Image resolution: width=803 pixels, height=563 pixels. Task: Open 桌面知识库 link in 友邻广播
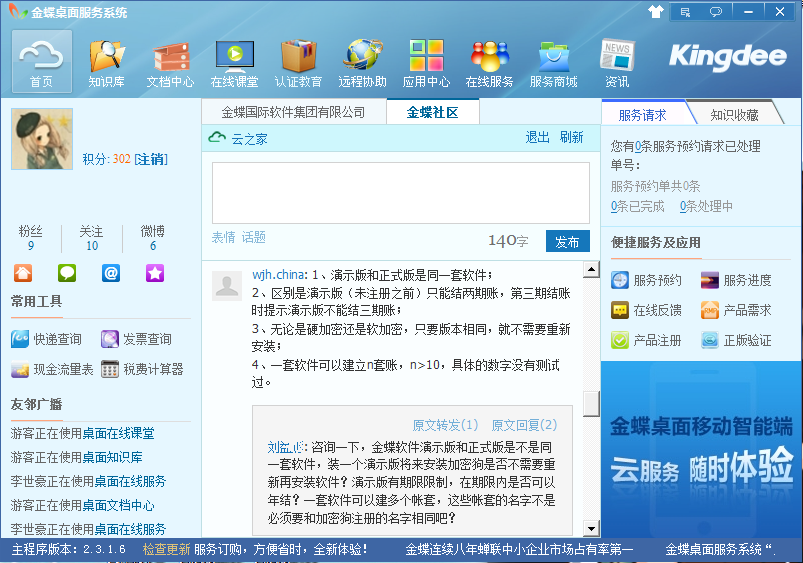tap(112, 457)
